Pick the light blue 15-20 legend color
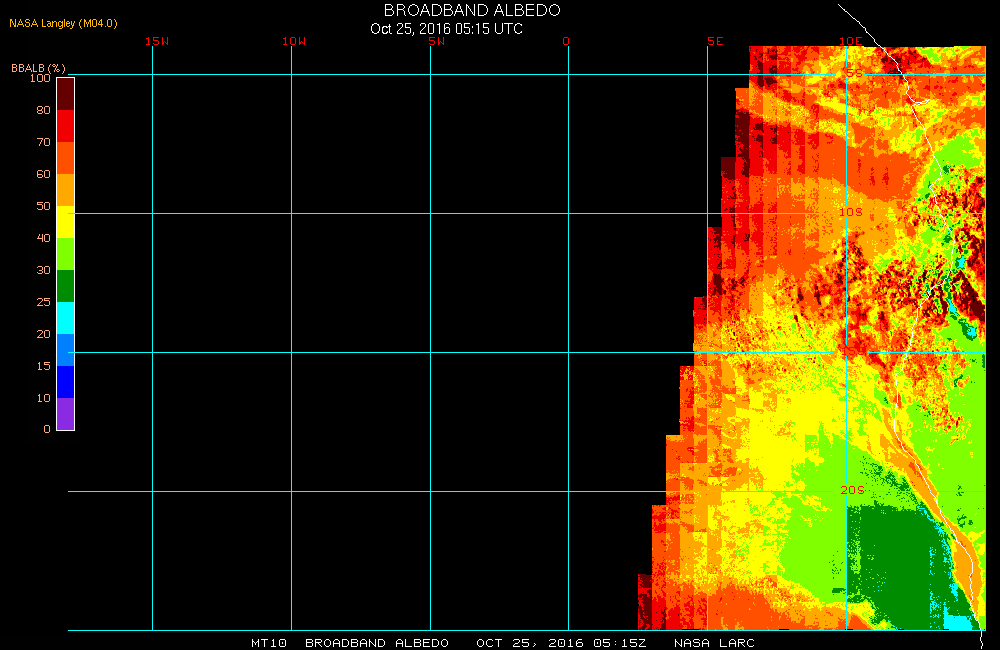This screenshot has height=650, width=1000. [x=66, y=350]
